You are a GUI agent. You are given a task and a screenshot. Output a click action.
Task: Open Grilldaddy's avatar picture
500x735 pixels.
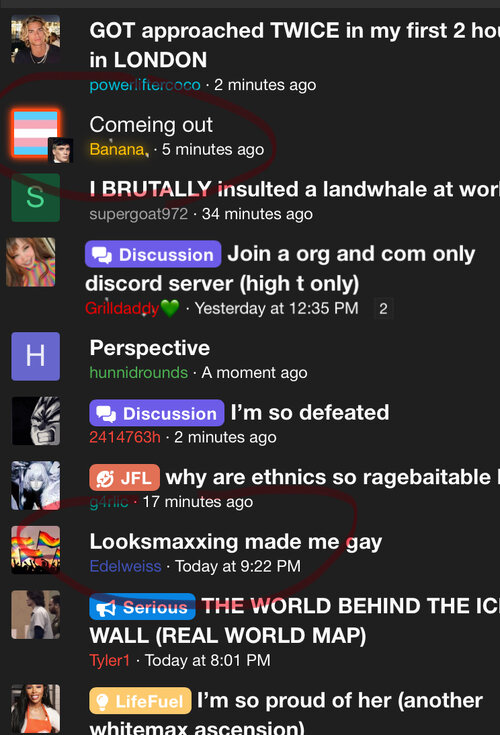30,262
